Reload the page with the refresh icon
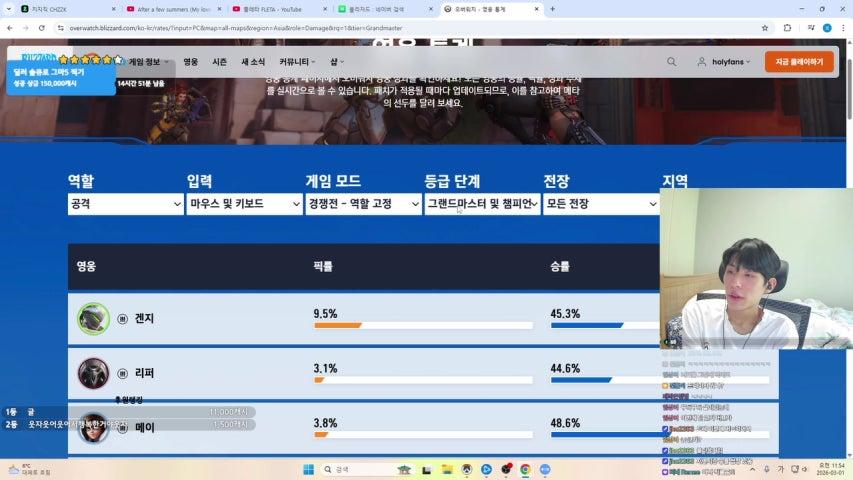 (x=42, y=28)
